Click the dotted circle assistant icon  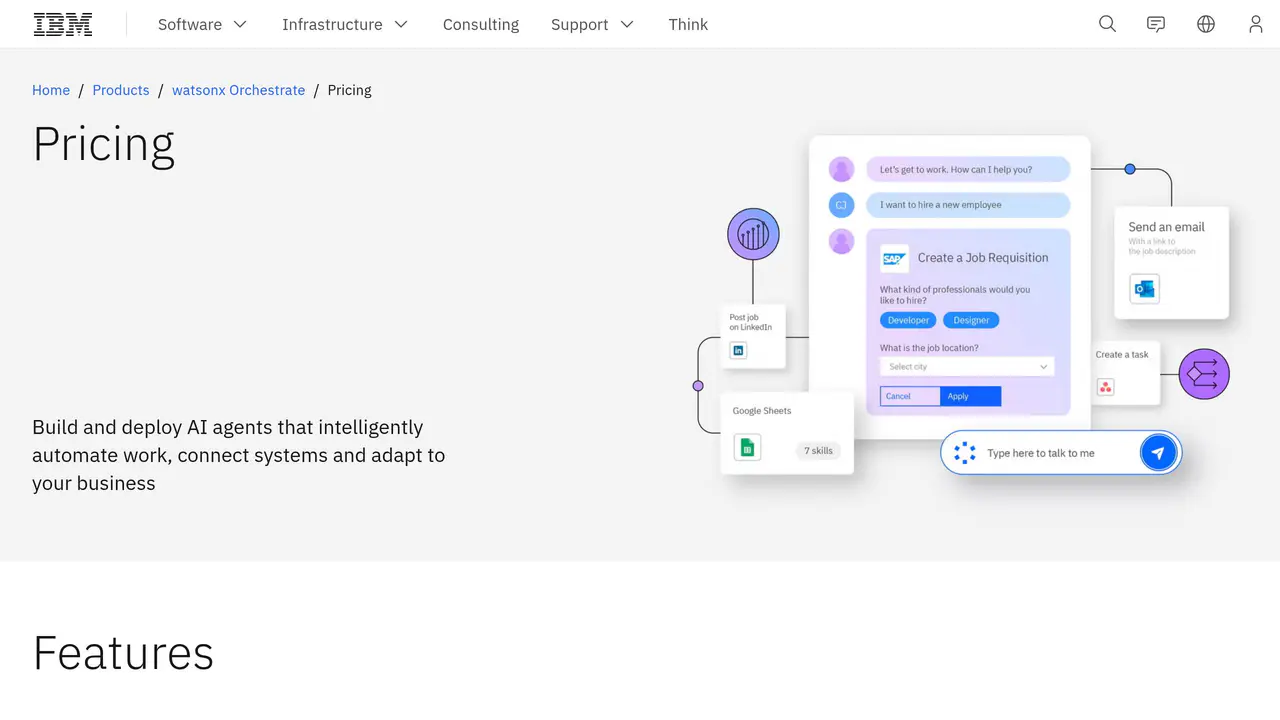(x=964, y=453)
